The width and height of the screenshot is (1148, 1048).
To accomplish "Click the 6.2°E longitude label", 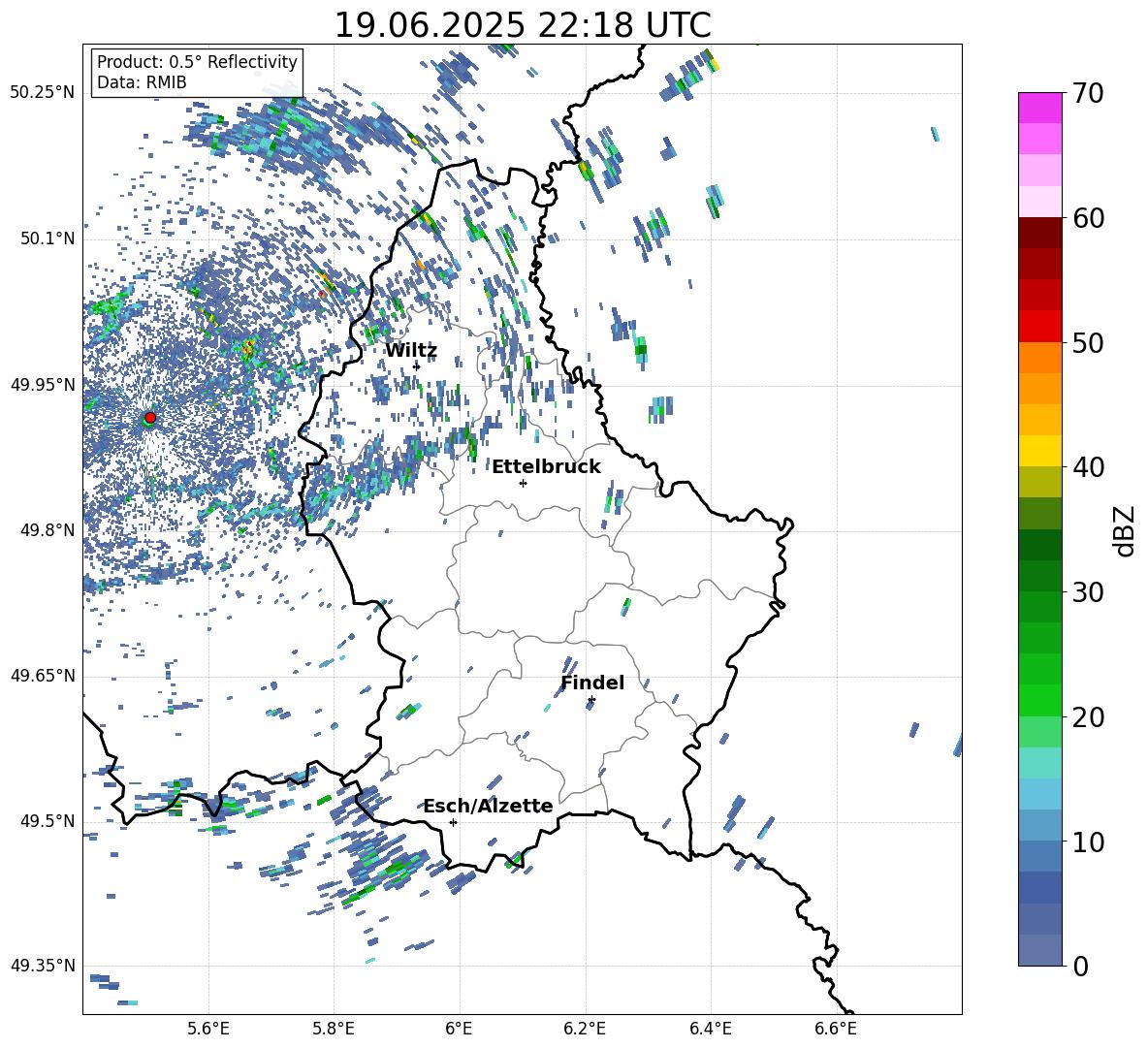I will [585, 1029].
